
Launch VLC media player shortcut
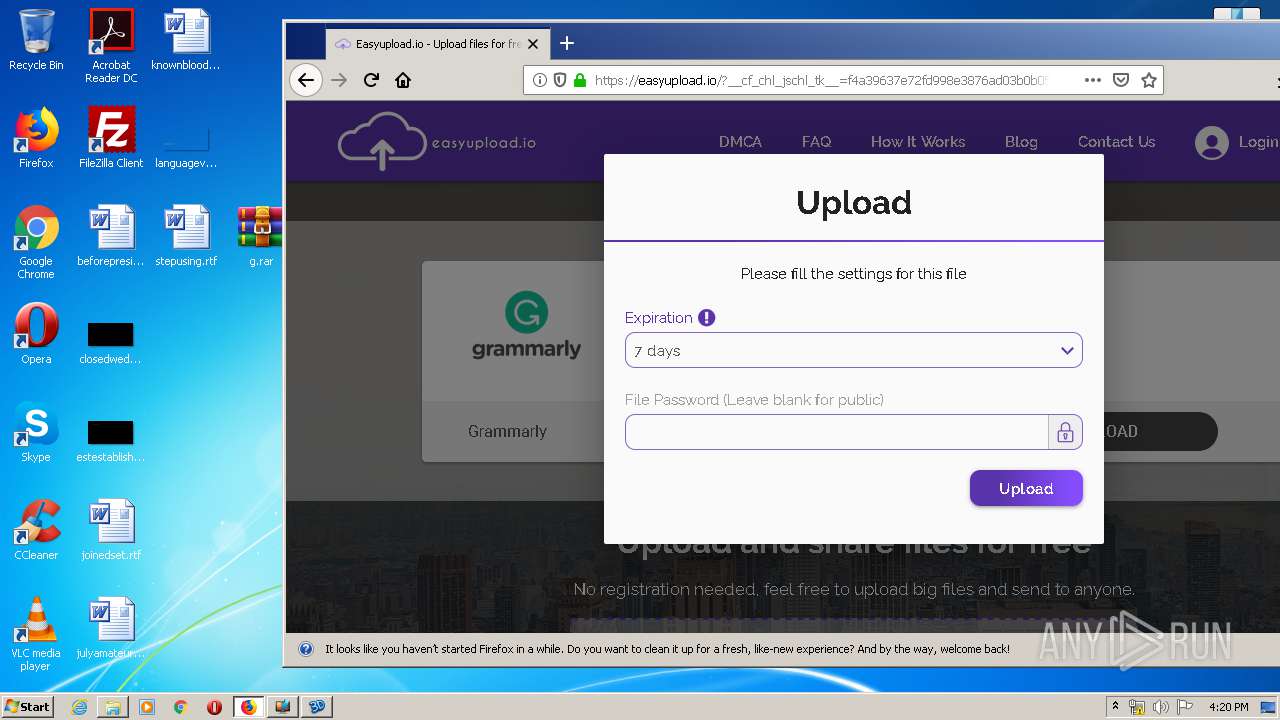tap(36, 634)
